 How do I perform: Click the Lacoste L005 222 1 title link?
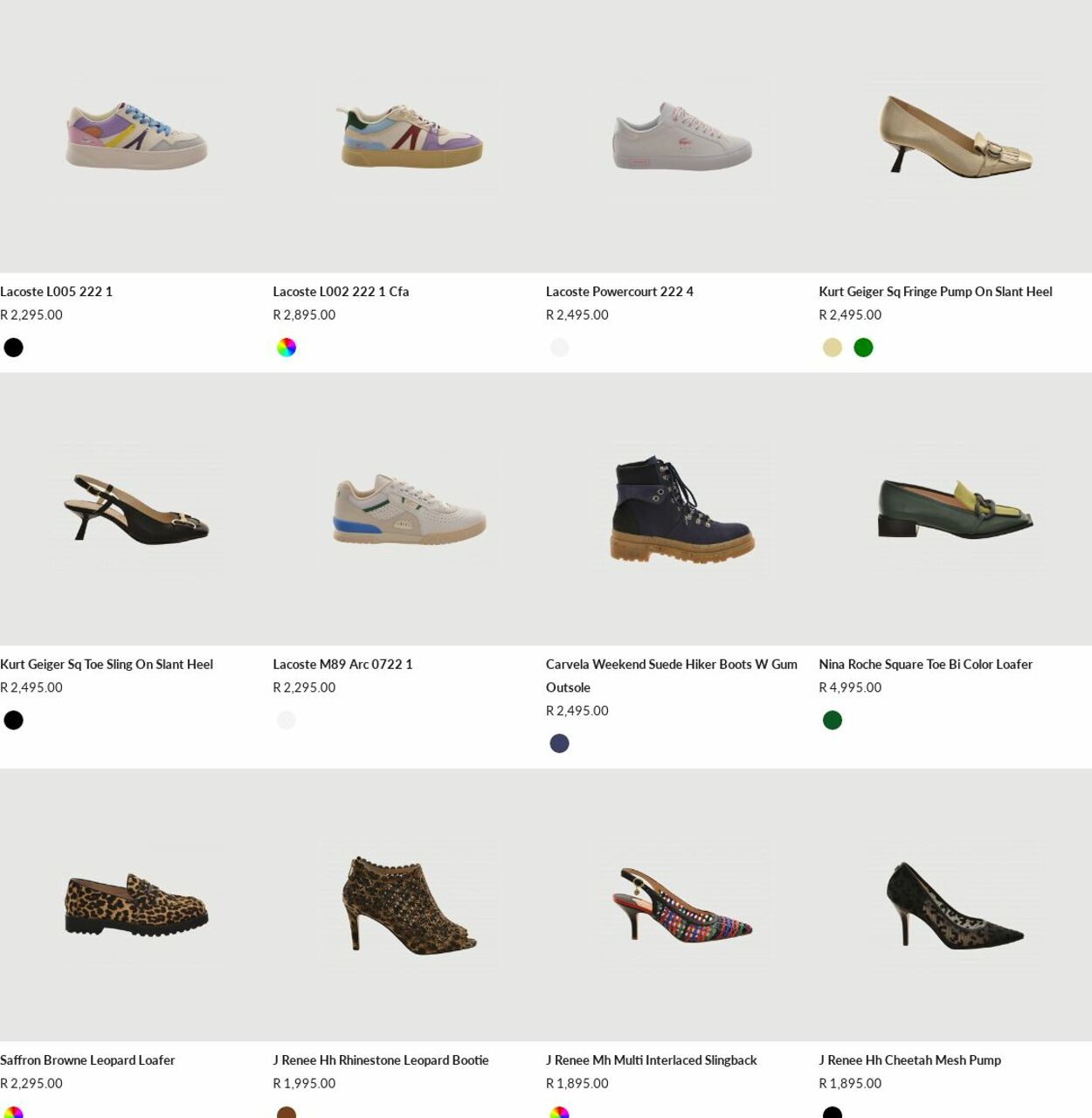tap(56, 292)
